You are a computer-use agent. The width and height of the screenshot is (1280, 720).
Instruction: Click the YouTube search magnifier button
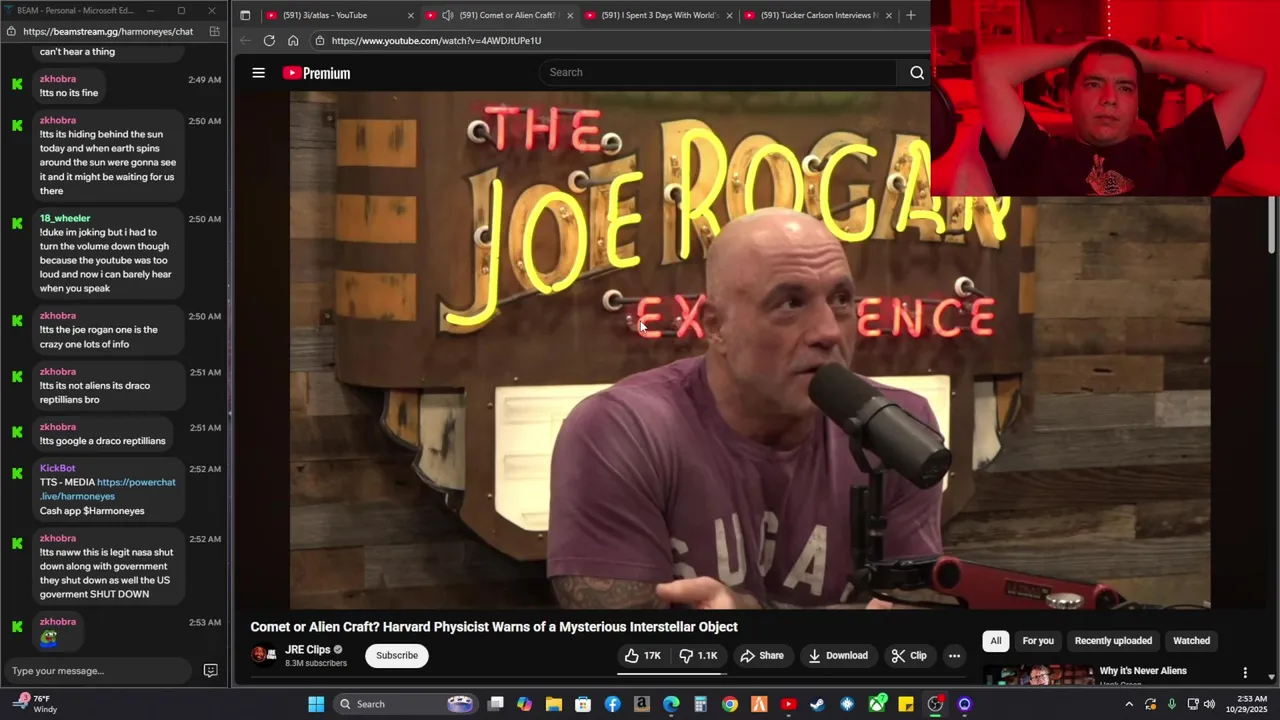click(917, 72)
